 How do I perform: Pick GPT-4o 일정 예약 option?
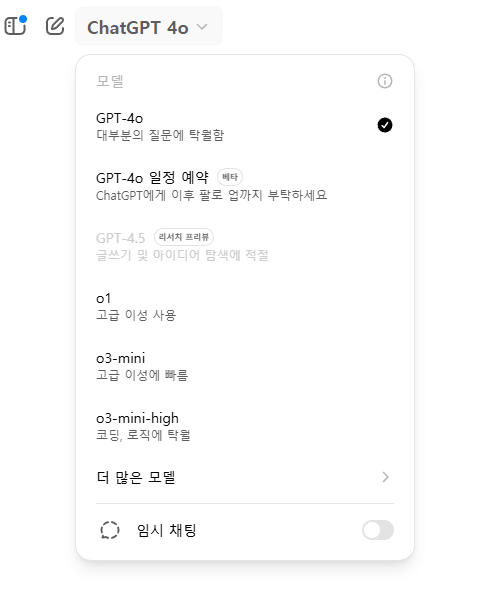(245, 186)
